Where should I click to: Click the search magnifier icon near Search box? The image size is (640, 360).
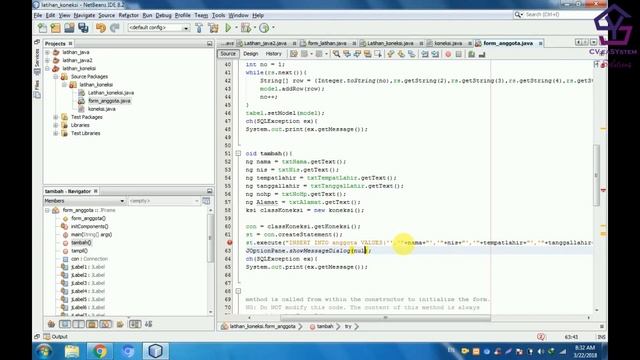518,15
